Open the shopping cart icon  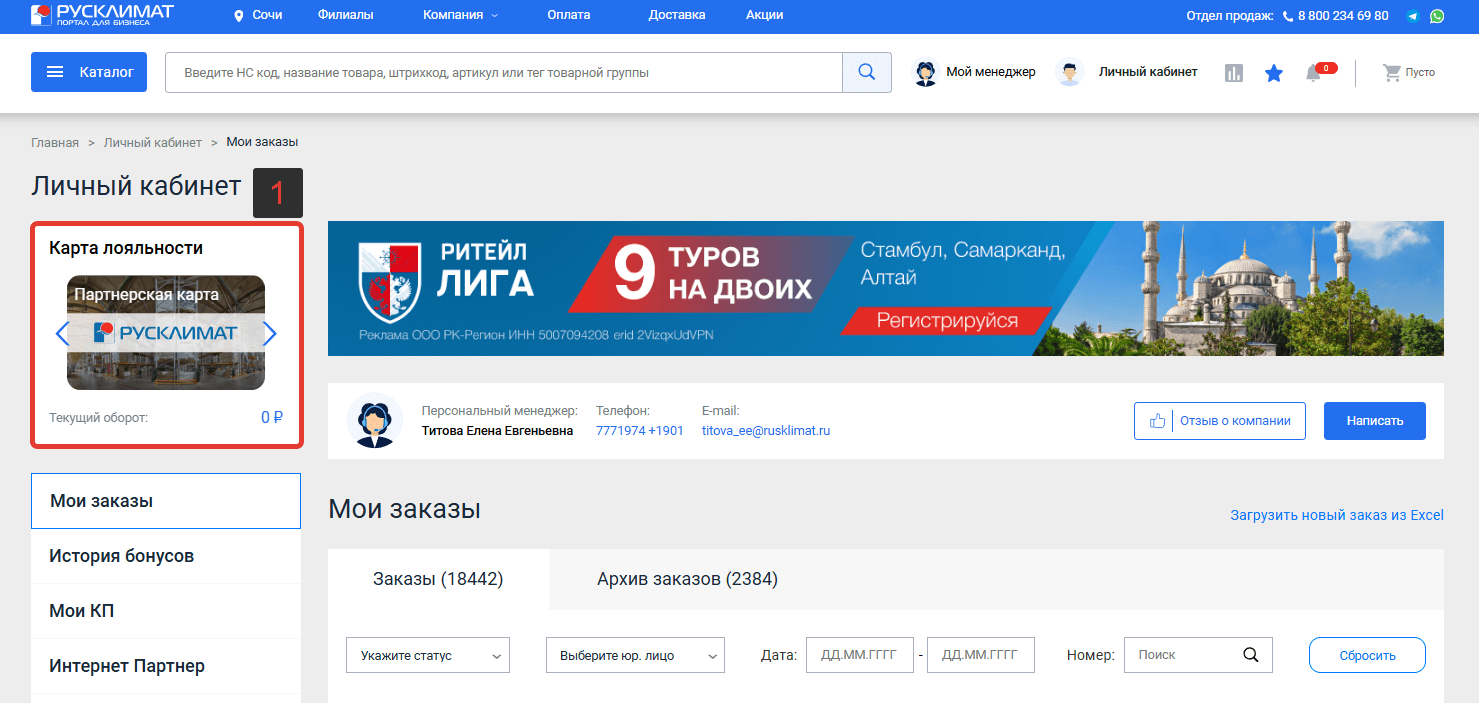(x=1391, y=72)
